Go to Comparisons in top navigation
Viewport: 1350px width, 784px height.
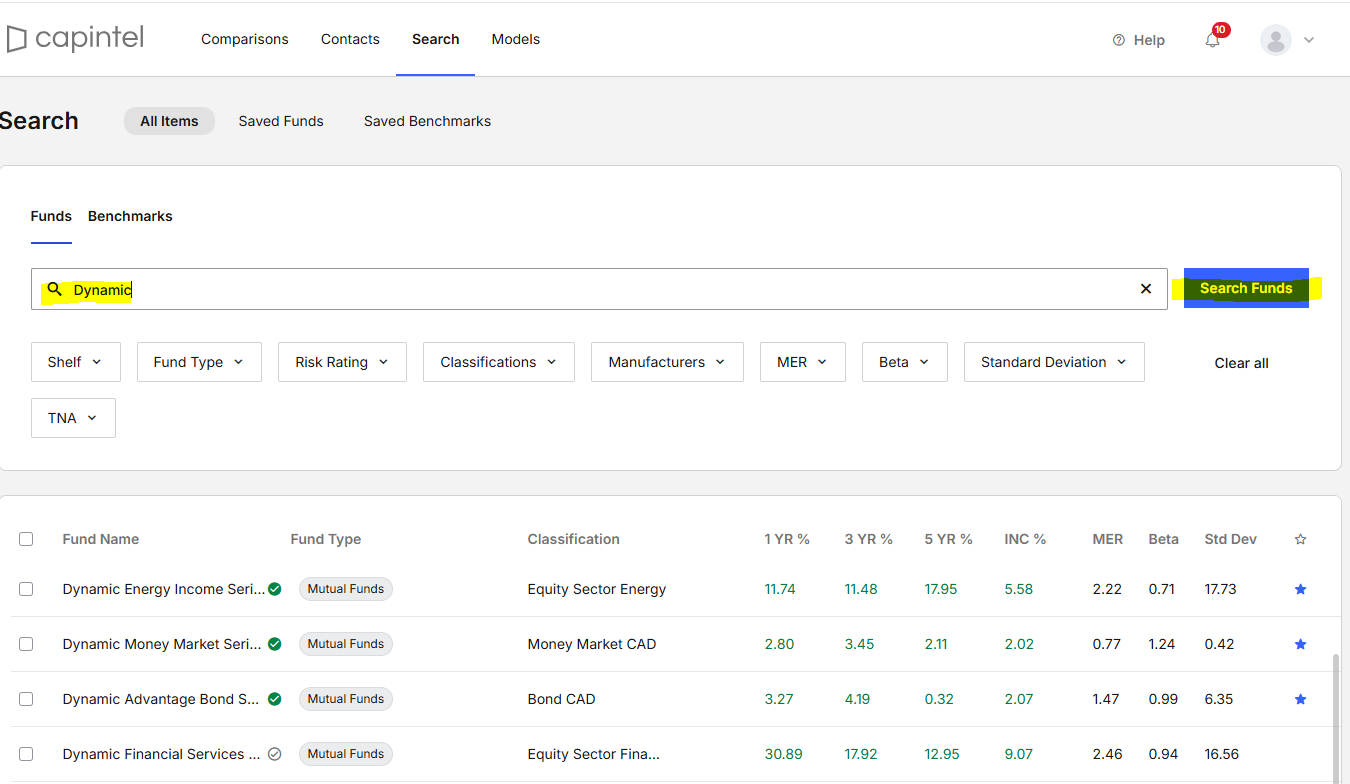click(245, 39)
